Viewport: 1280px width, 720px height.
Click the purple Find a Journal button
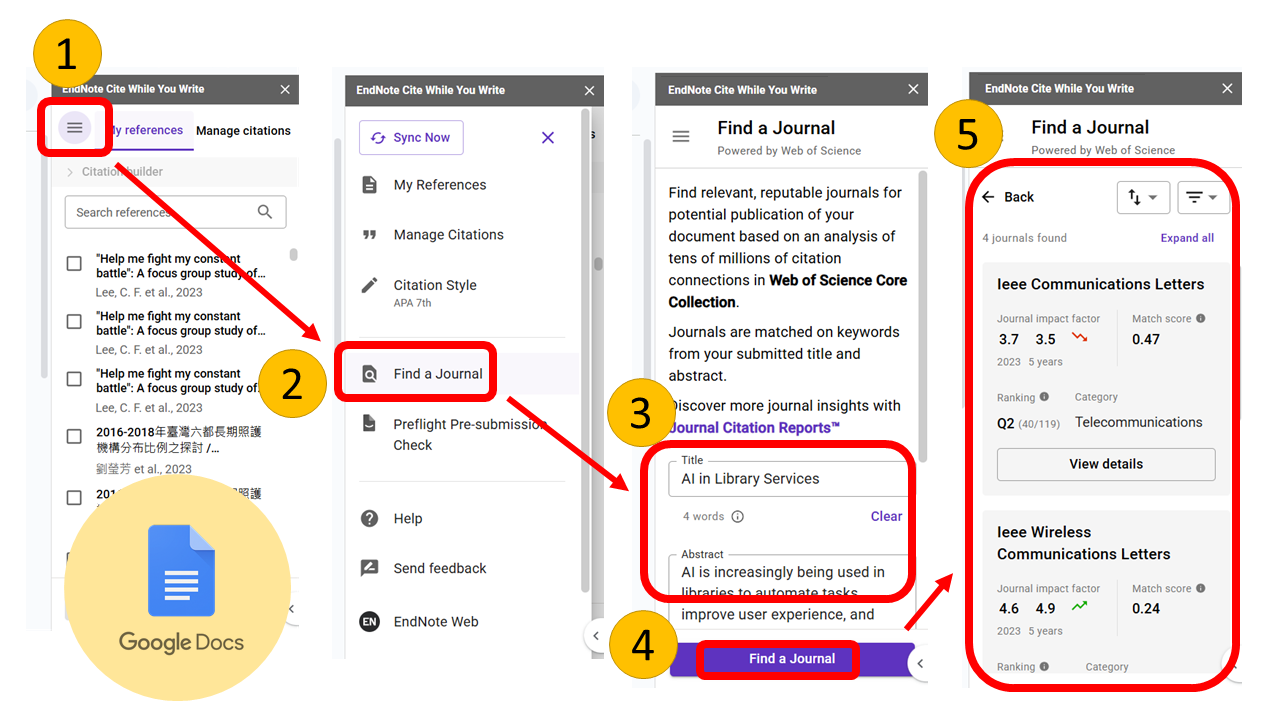pos(792,659)
